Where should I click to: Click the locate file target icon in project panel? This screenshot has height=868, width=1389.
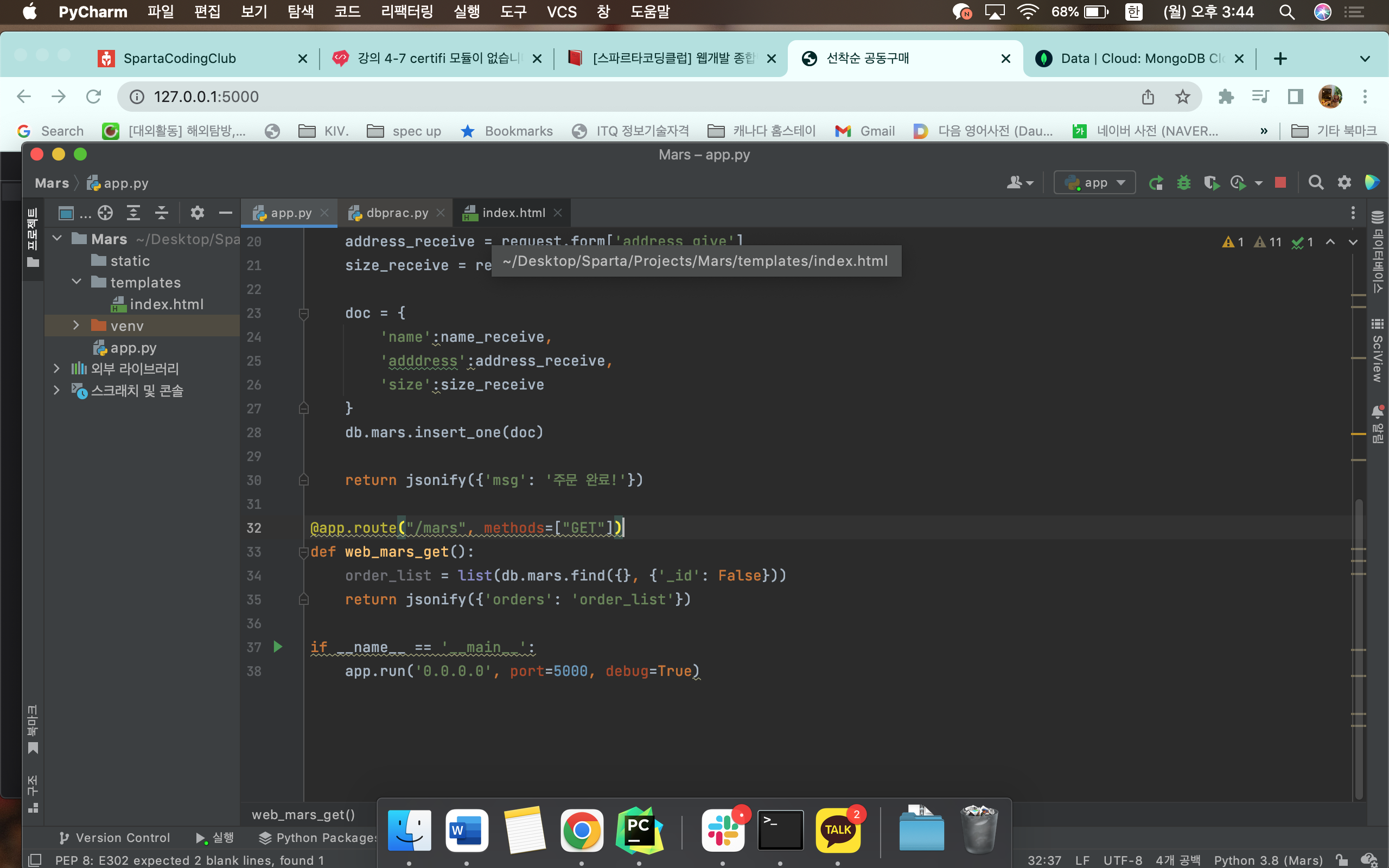[105, 214]
